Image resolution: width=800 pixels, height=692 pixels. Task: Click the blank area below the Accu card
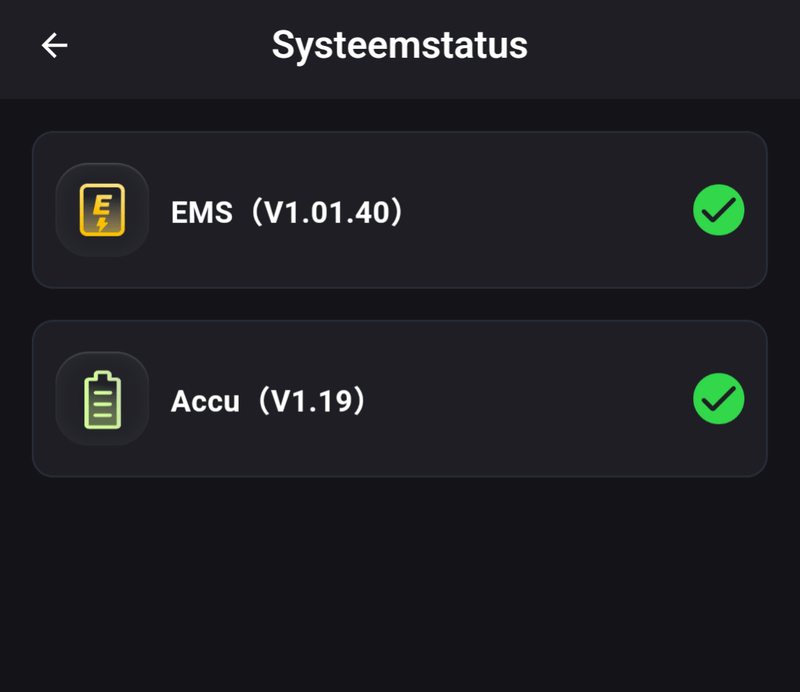(x=400, y=580)
